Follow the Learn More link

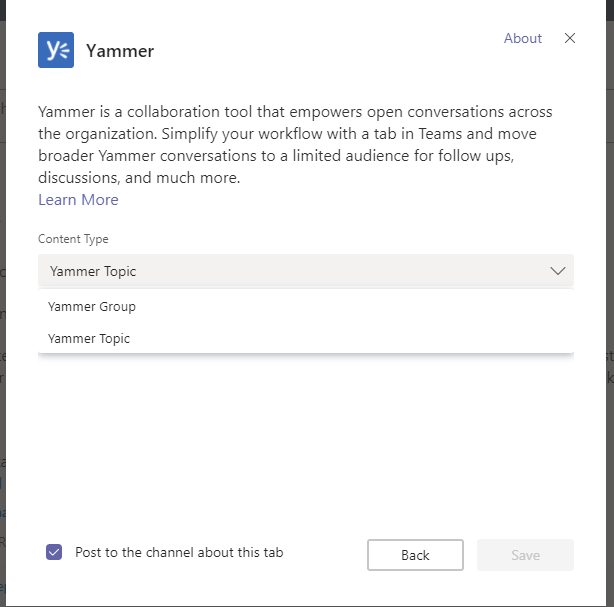coord(78,200)
